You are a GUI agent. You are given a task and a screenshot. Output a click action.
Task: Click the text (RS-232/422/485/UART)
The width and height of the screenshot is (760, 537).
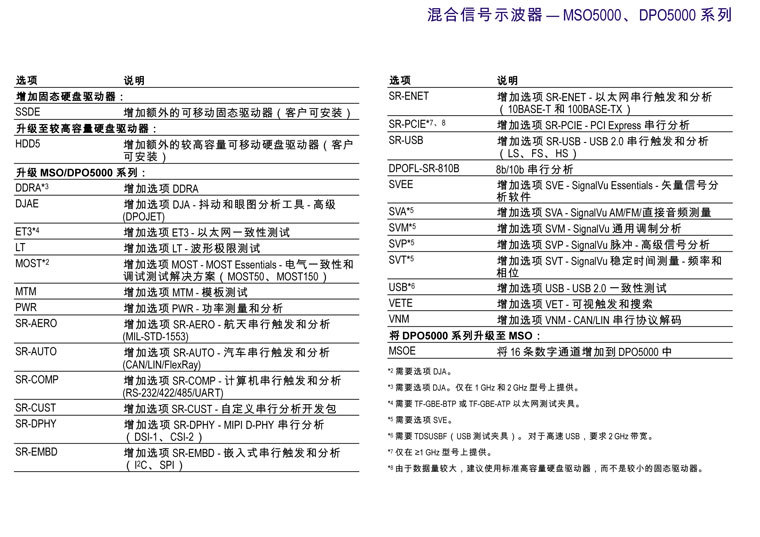click(173, 393)
